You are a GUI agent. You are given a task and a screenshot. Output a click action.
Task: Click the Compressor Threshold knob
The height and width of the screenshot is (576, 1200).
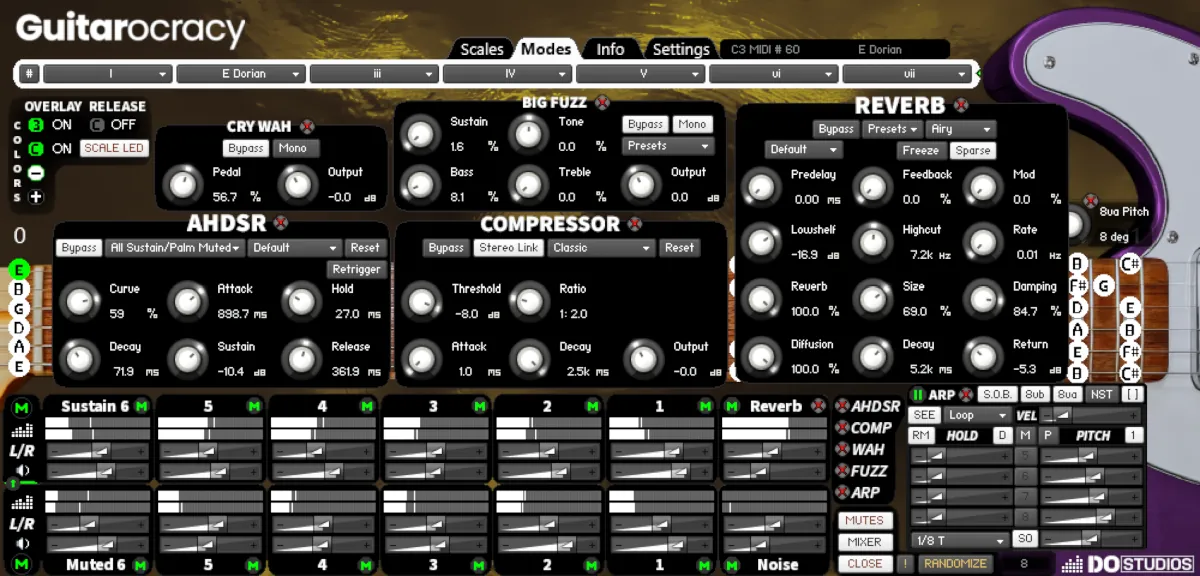click(421, 299)
